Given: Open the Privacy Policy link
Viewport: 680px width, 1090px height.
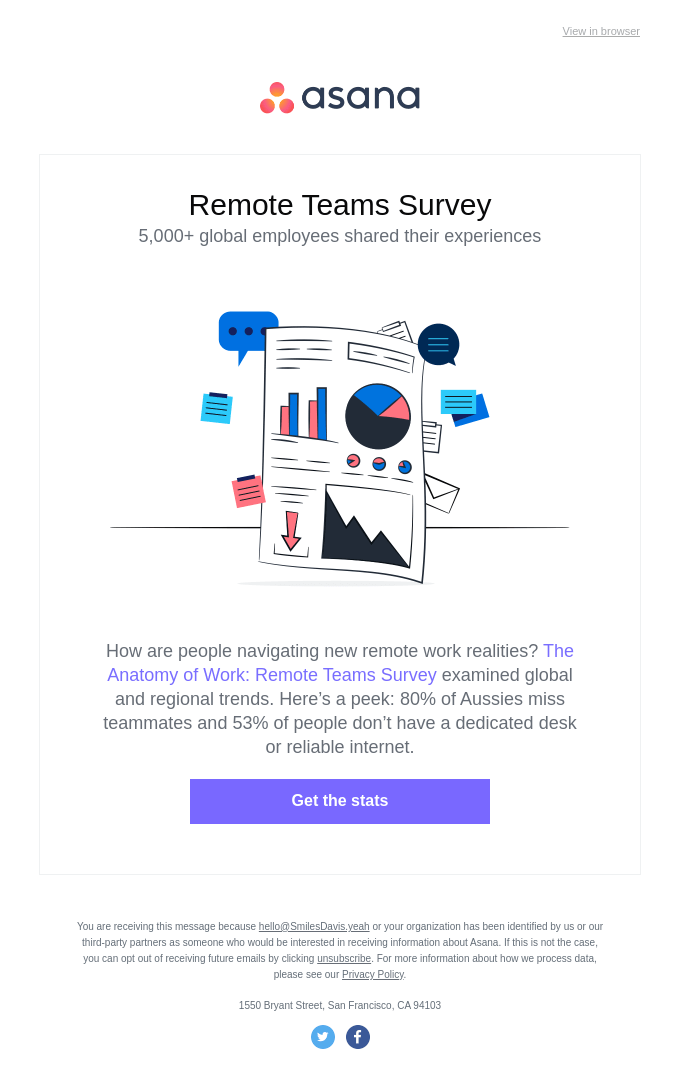Looking at the screenshot, I should pos(372,974).
